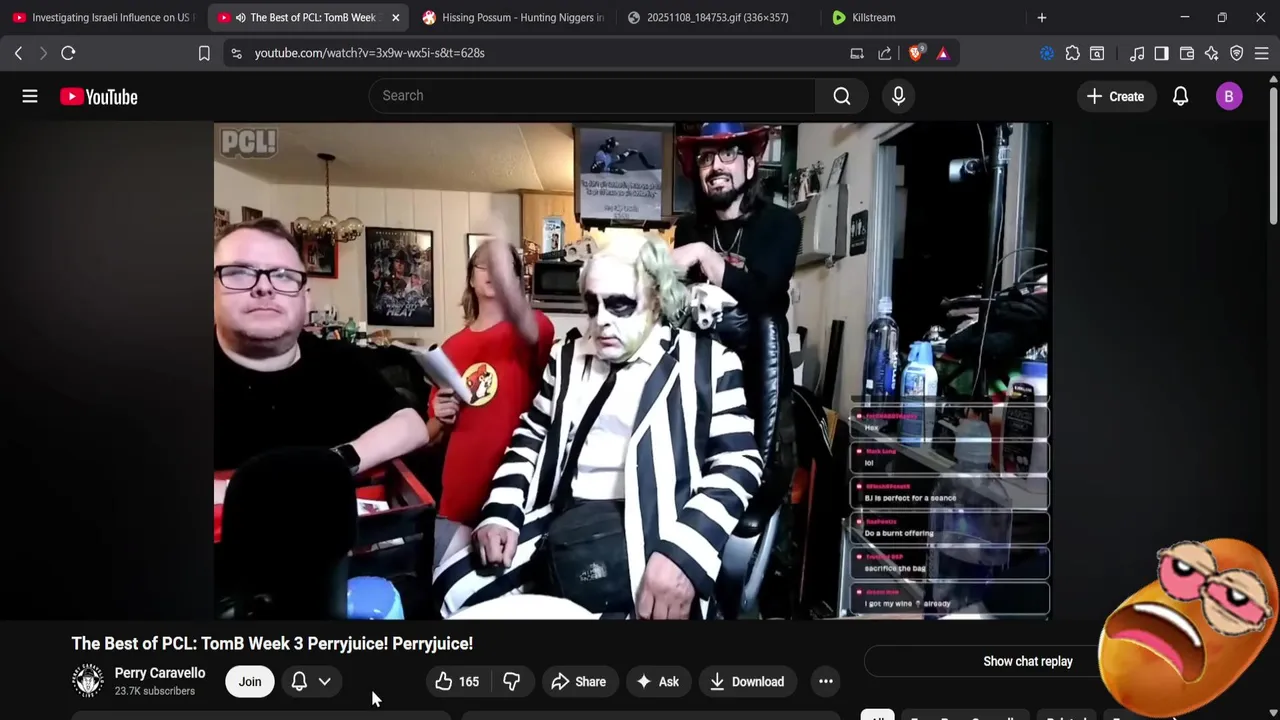
Task: Open the account avatar labeled B
Action: tap(1229, 96)
